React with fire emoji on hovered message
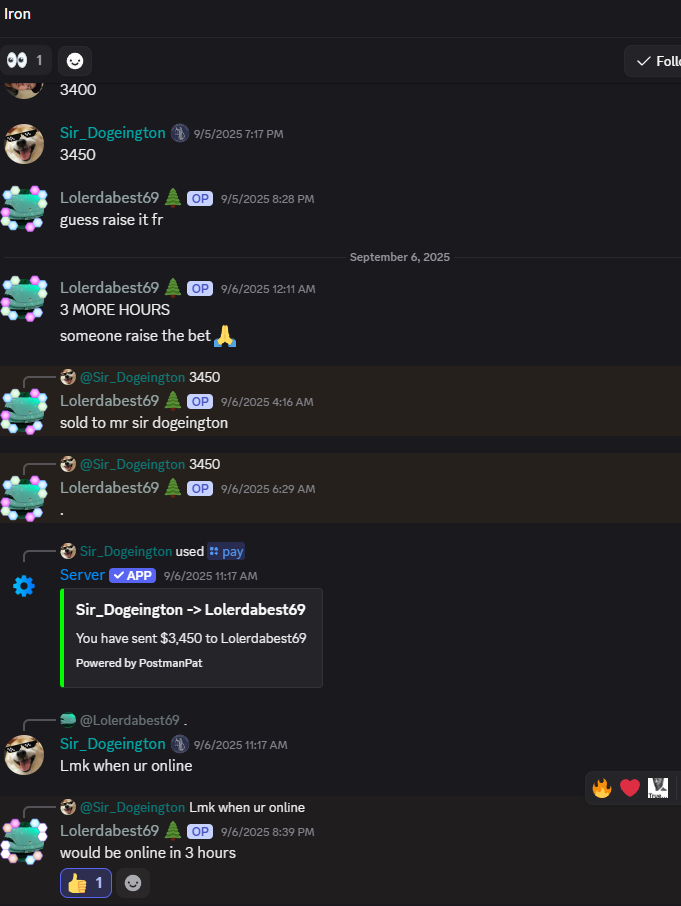 coord(602,788)
